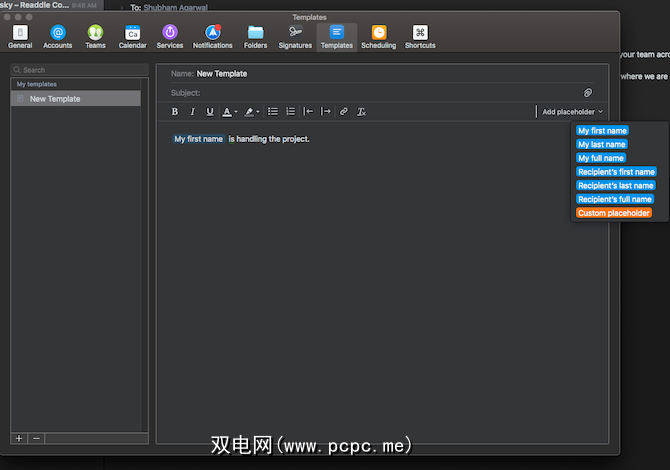Click the Bold formatting icon
The height and width of the screenshot is (470, 670).
(x=175, y=112)
